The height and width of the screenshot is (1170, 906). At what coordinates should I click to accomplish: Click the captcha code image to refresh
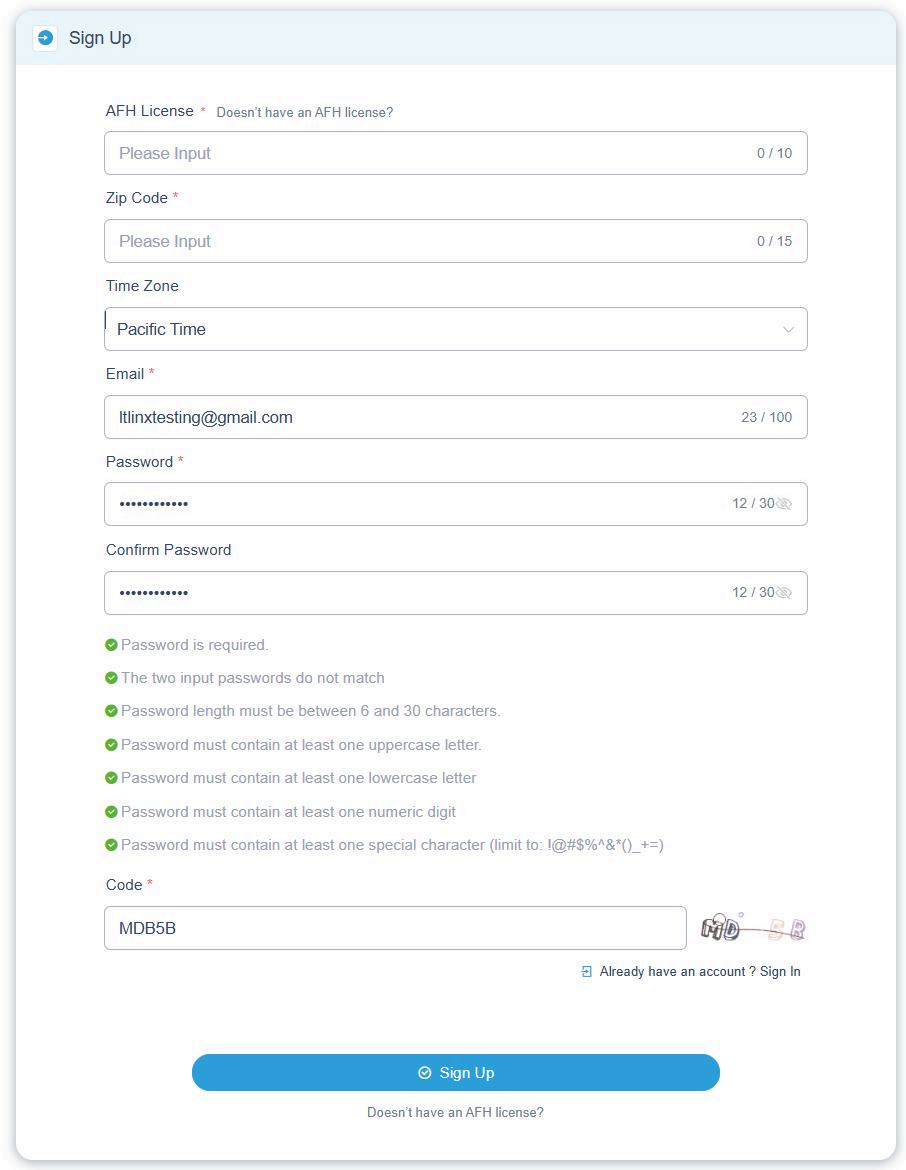coord(753,929)
